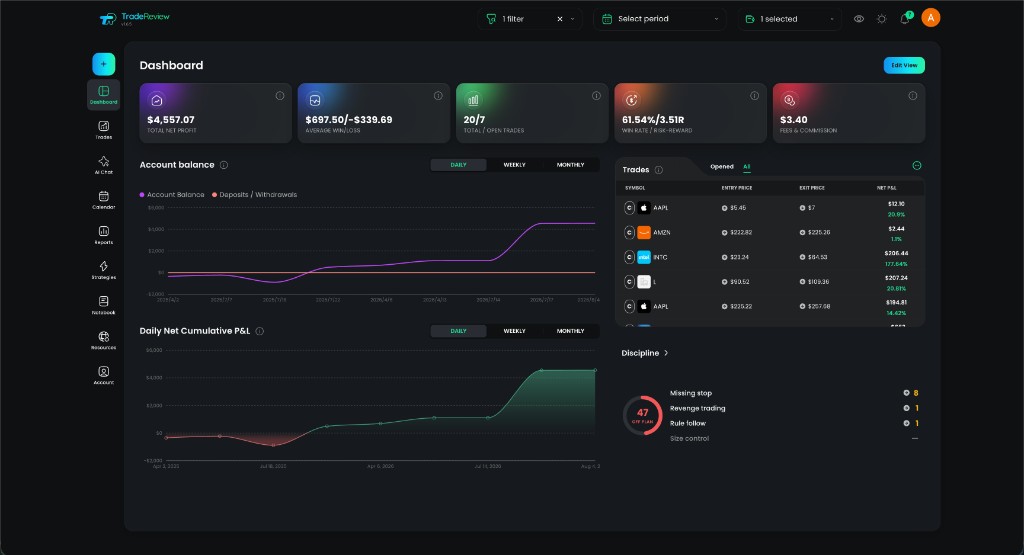Select DAILY tab for Account balance chart
The width and height of the screenshot is (1024, 555).
pyautogui.click(x=458, y=165)
